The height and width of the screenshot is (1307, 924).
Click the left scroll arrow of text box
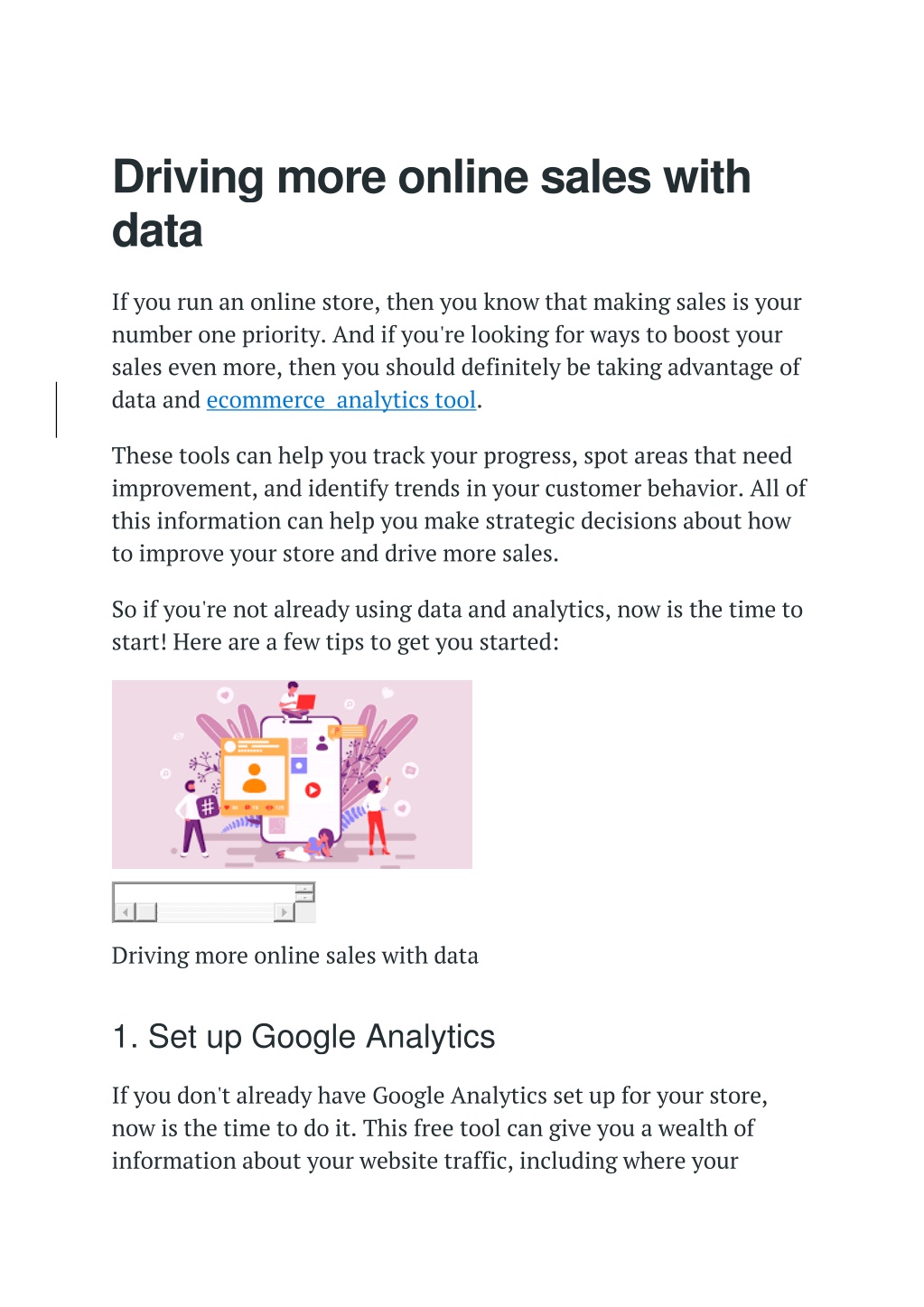coord(125,912)
